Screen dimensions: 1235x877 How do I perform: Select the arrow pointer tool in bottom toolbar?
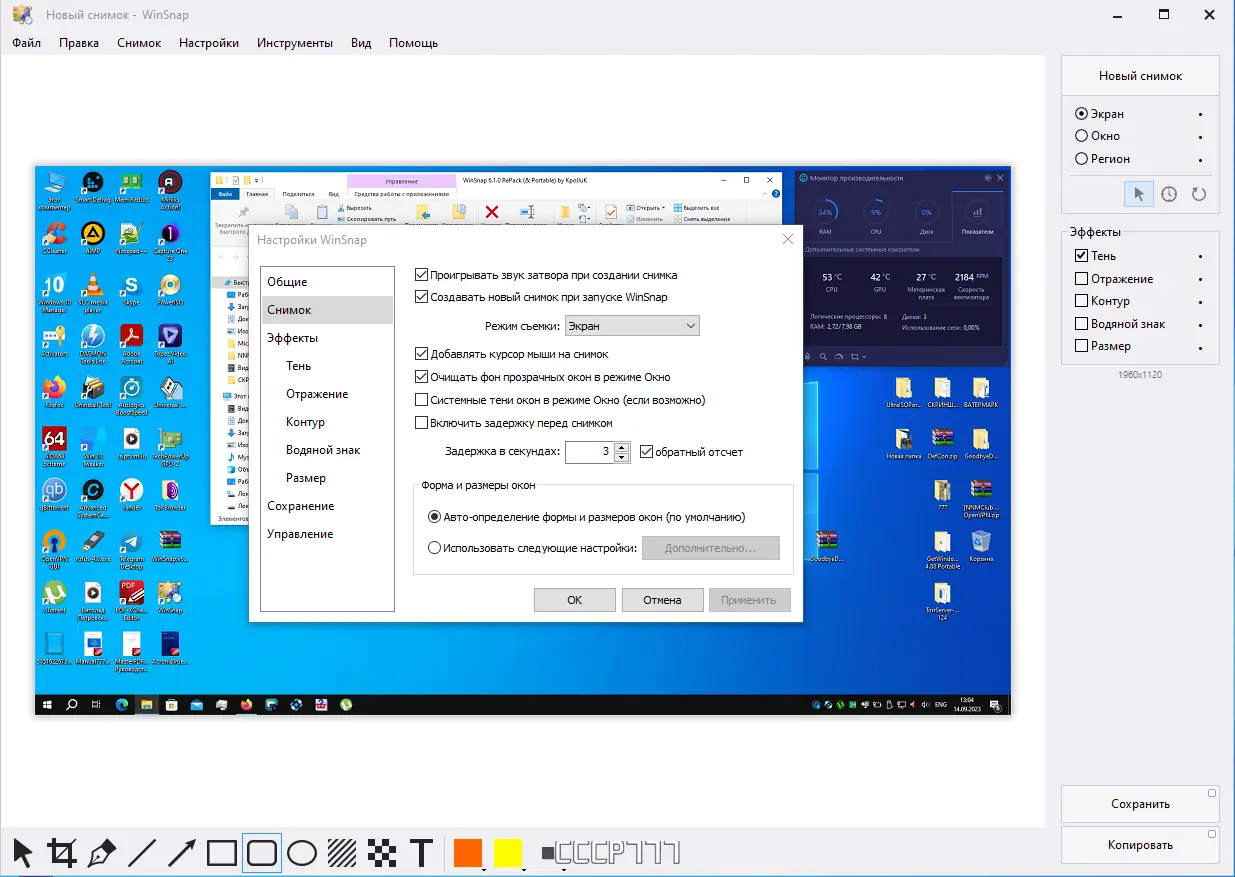pyautogui.click(x=22, y=853)
